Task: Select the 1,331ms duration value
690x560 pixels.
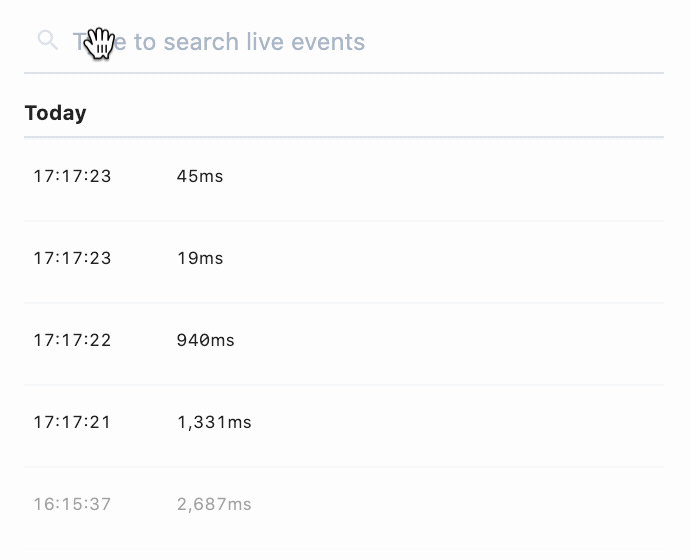Action: coord(214,423)
